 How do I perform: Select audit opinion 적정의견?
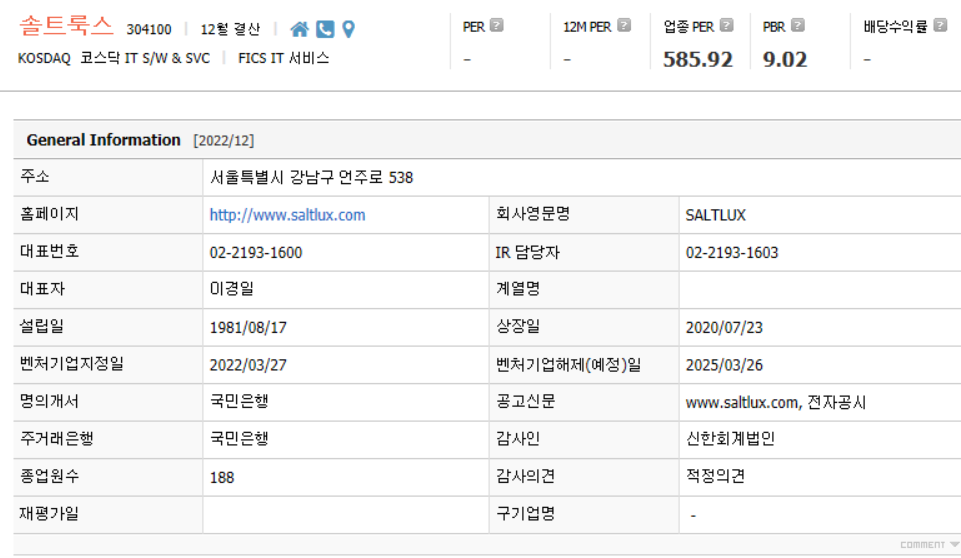pos(715,476)
